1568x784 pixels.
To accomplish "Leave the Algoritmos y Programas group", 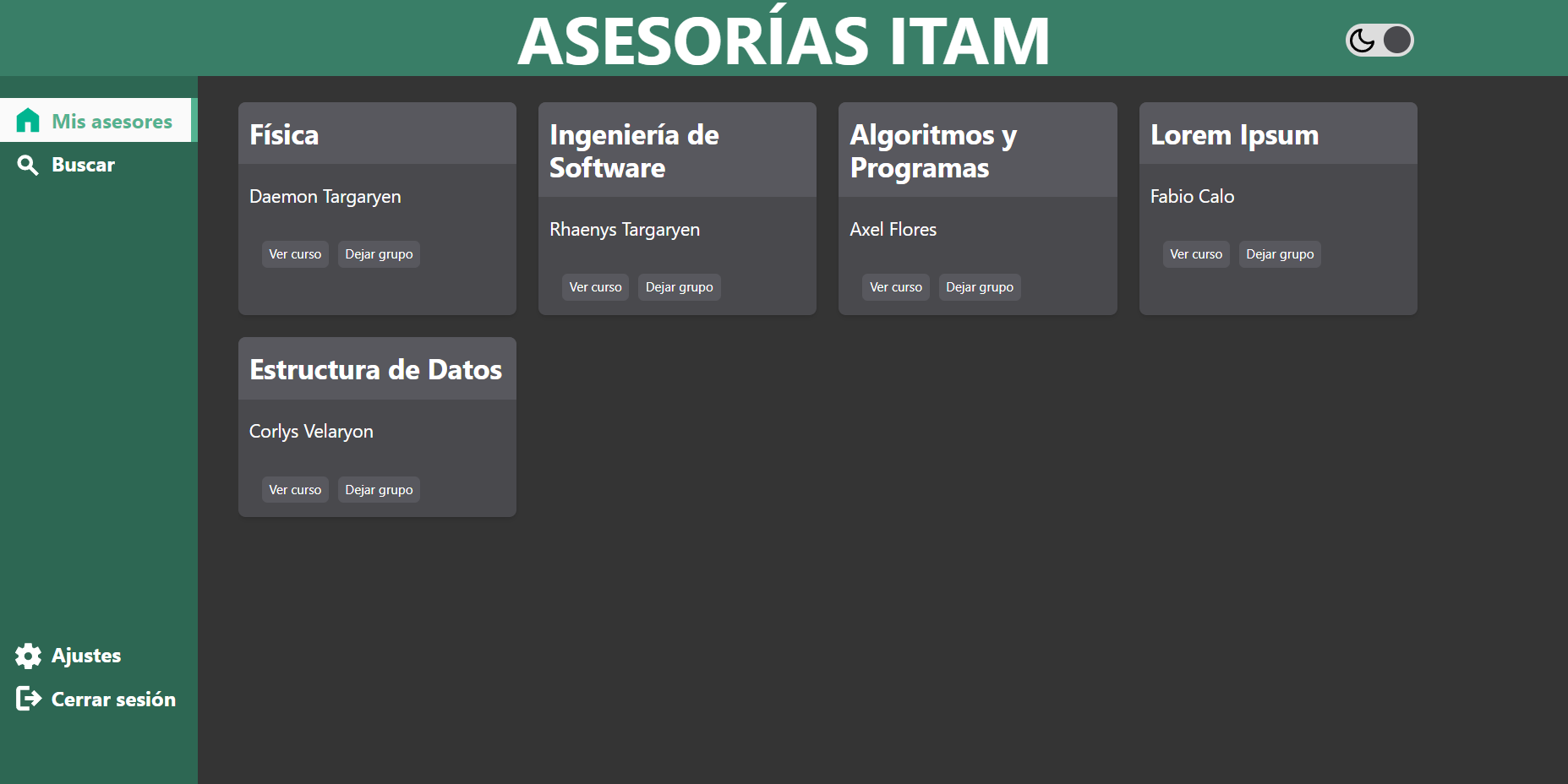I will tap(979, 286).
